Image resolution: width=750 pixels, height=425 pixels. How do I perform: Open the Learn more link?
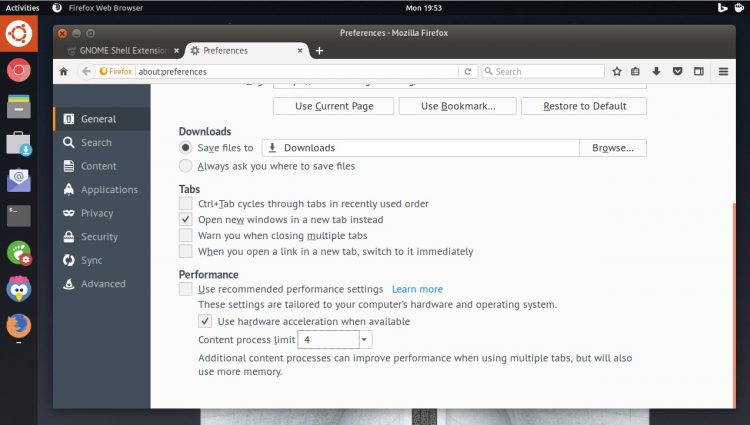point(417,289)
